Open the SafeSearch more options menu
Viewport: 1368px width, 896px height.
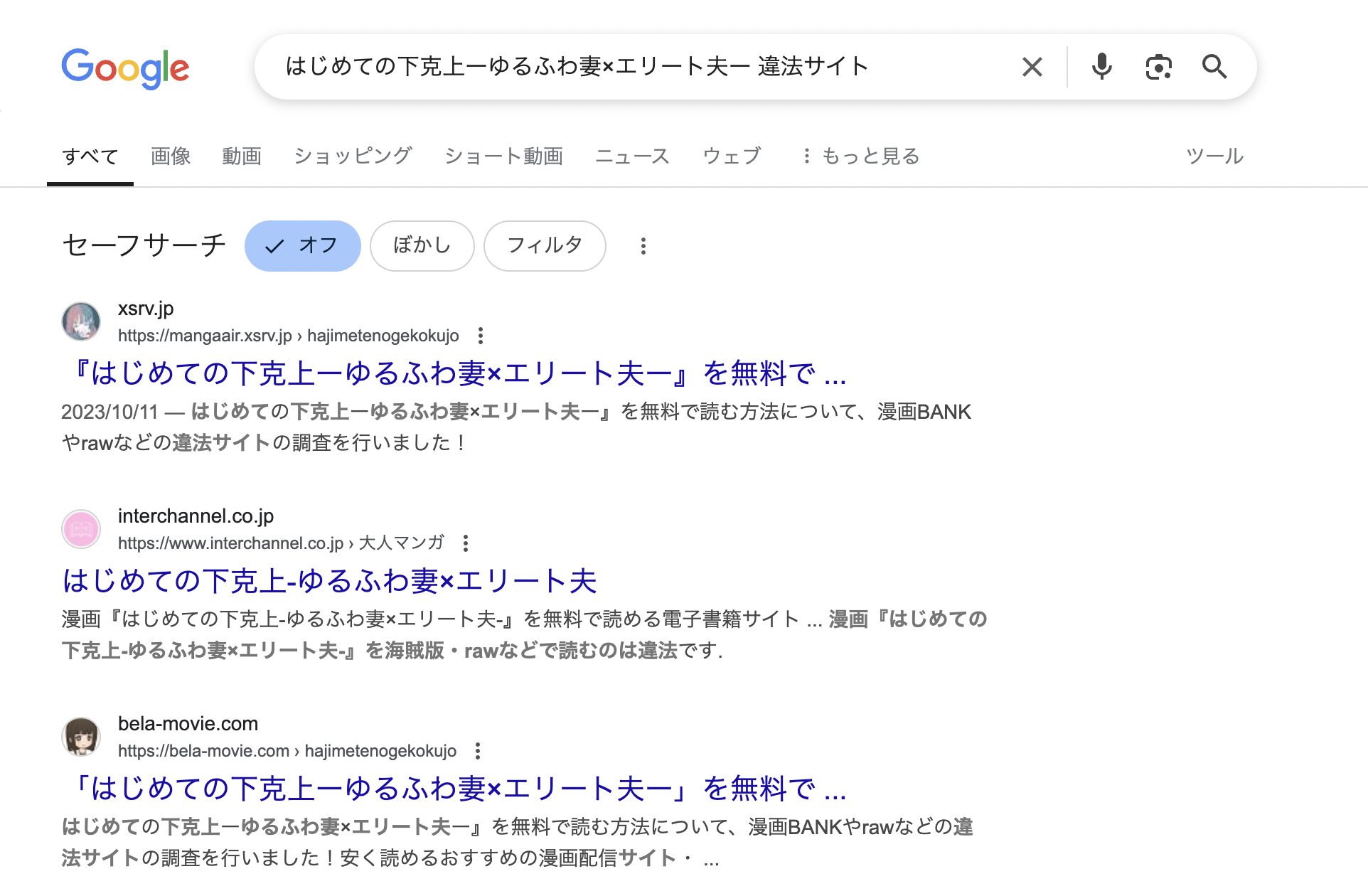(643, 245)
